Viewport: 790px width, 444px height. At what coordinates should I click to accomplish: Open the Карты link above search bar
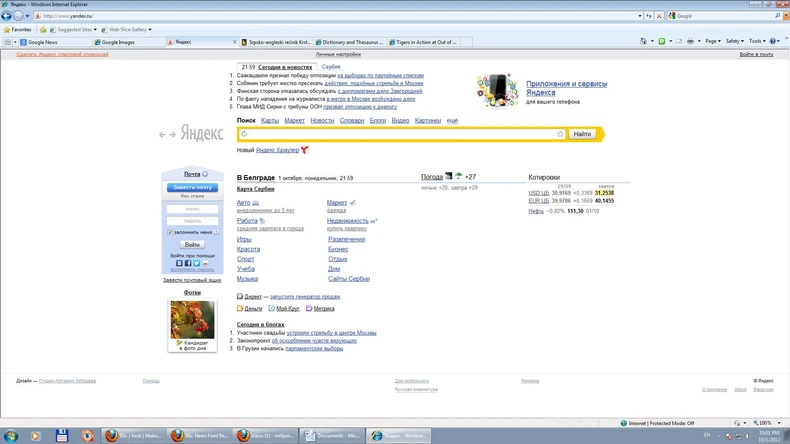(x=270, y=120)
